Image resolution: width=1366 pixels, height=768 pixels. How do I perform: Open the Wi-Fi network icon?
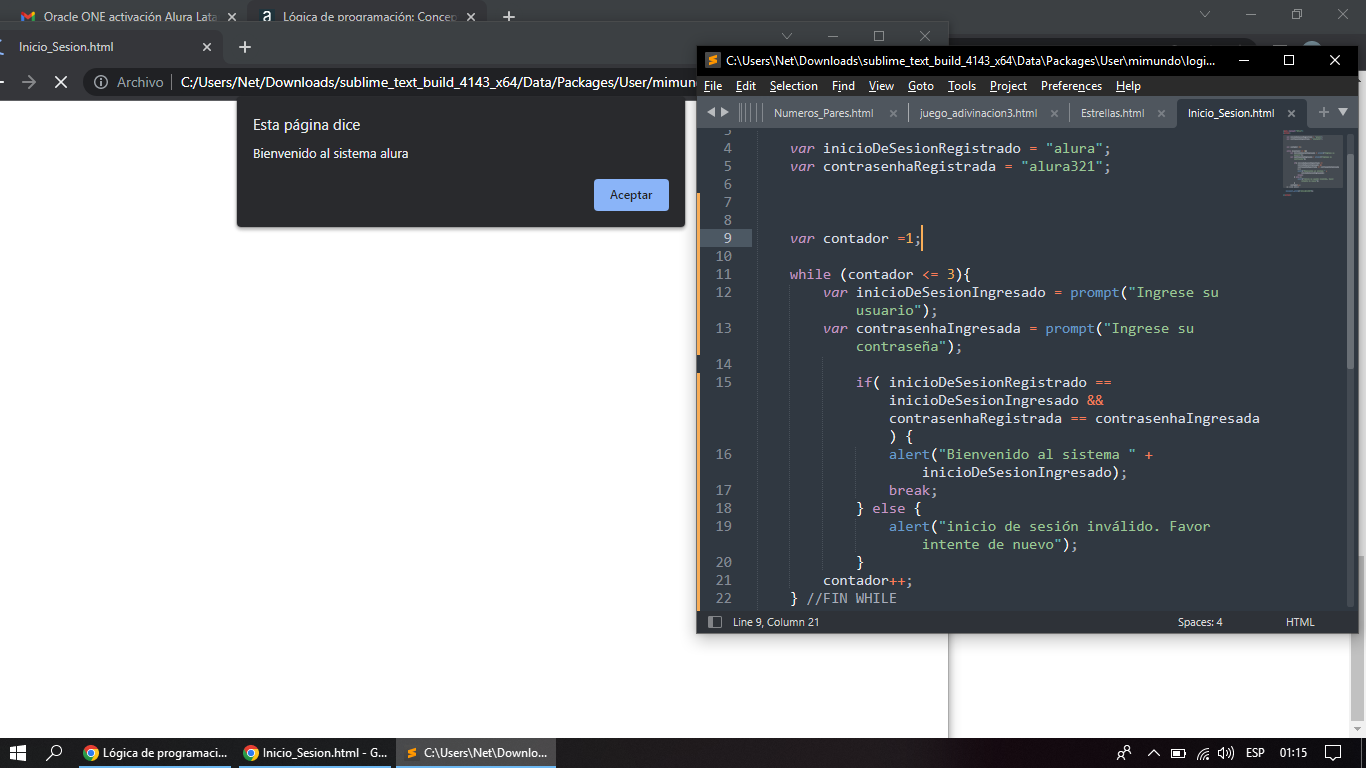[1203, 753]
